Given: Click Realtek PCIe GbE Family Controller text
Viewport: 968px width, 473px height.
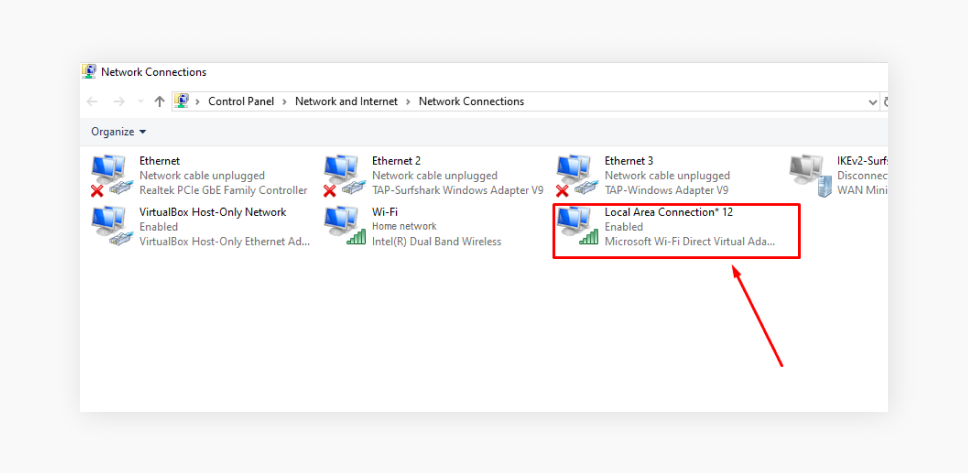Looking at the screenshot, I should 223,190.
